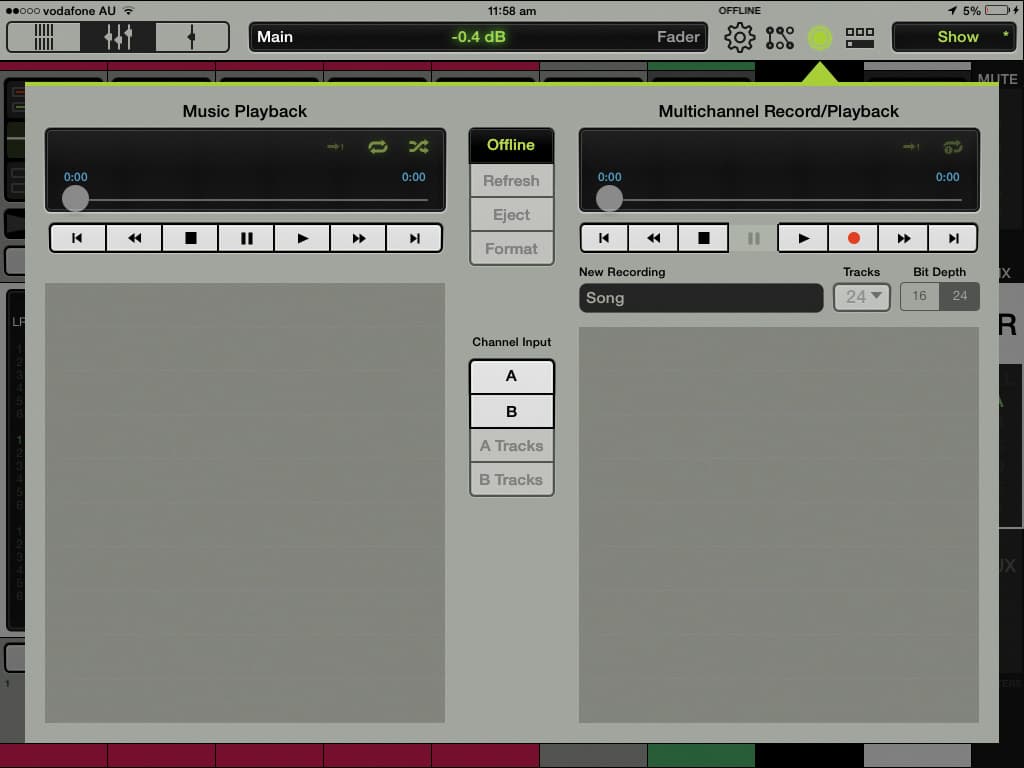Click the Music Playback position slider knob
The width and height of the screenshot is (1024, 768).
pyautogui.click(x=75, y=199)
